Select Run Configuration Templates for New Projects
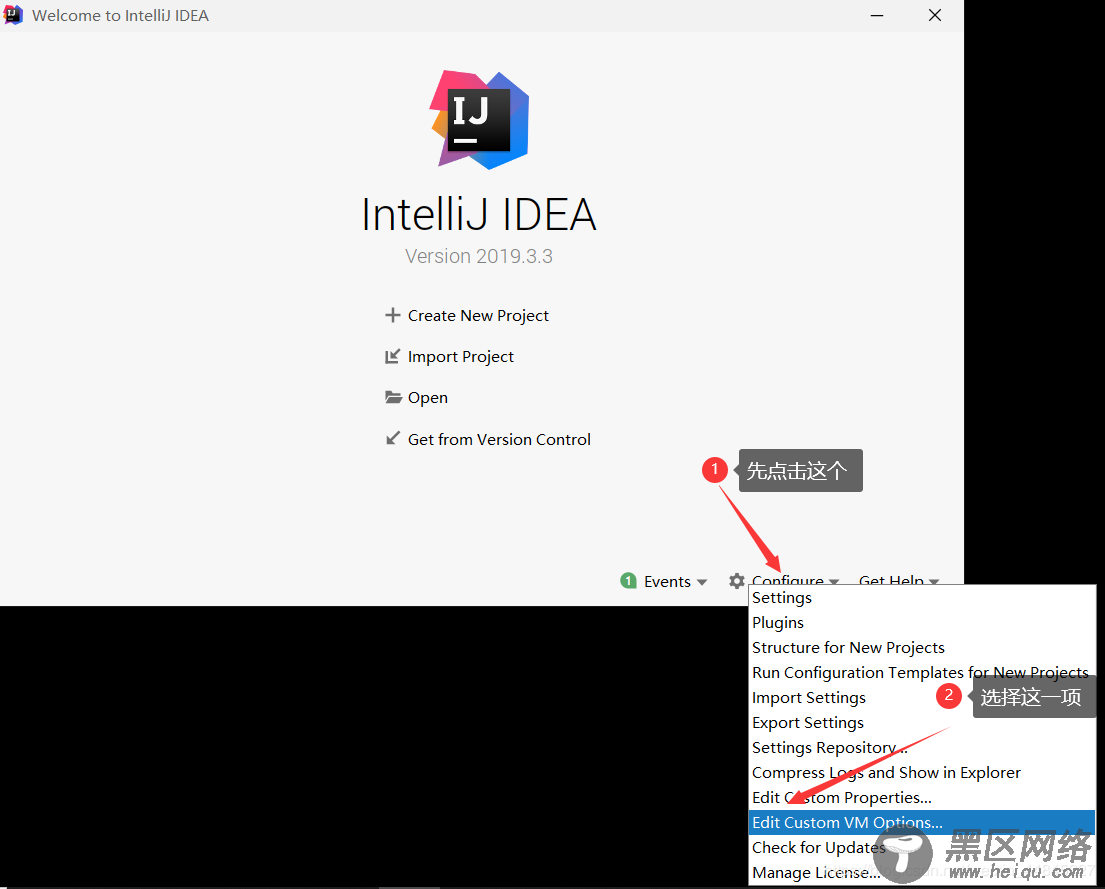Screen dimensions: 1105x889 (x=922, y=673)
